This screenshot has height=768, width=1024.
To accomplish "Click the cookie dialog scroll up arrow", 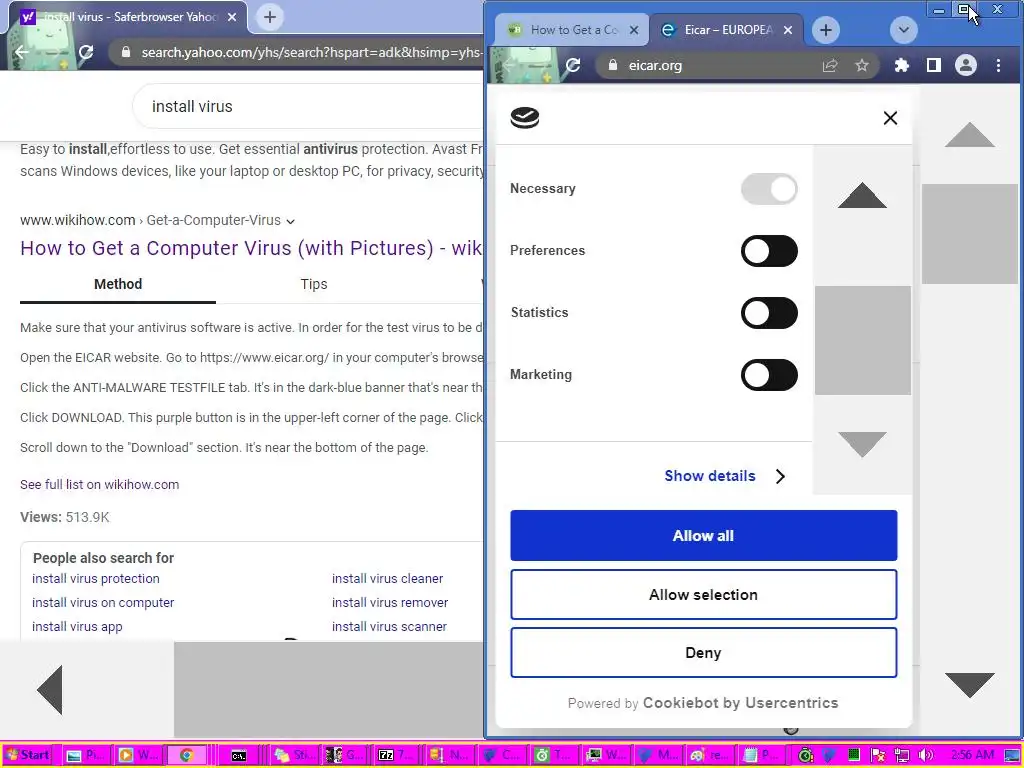I will (x=862, y=195).
